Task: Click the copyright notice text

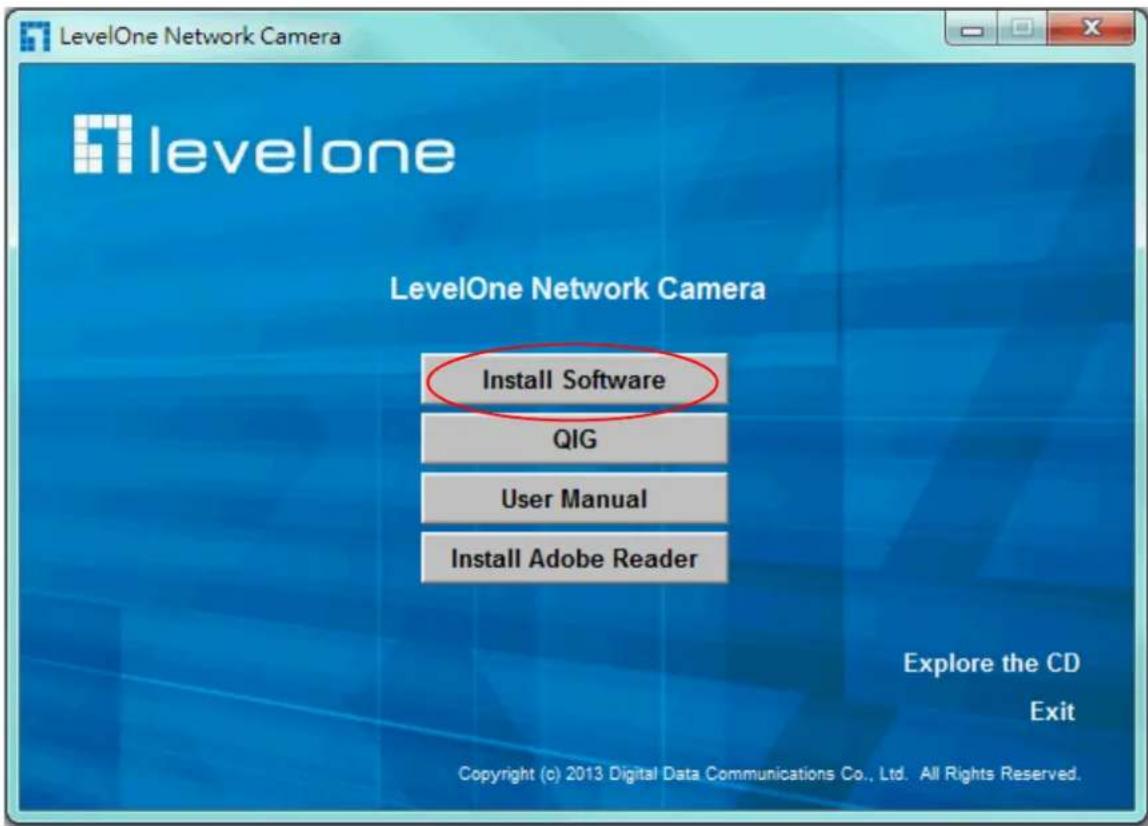Action: pos(769,773)
